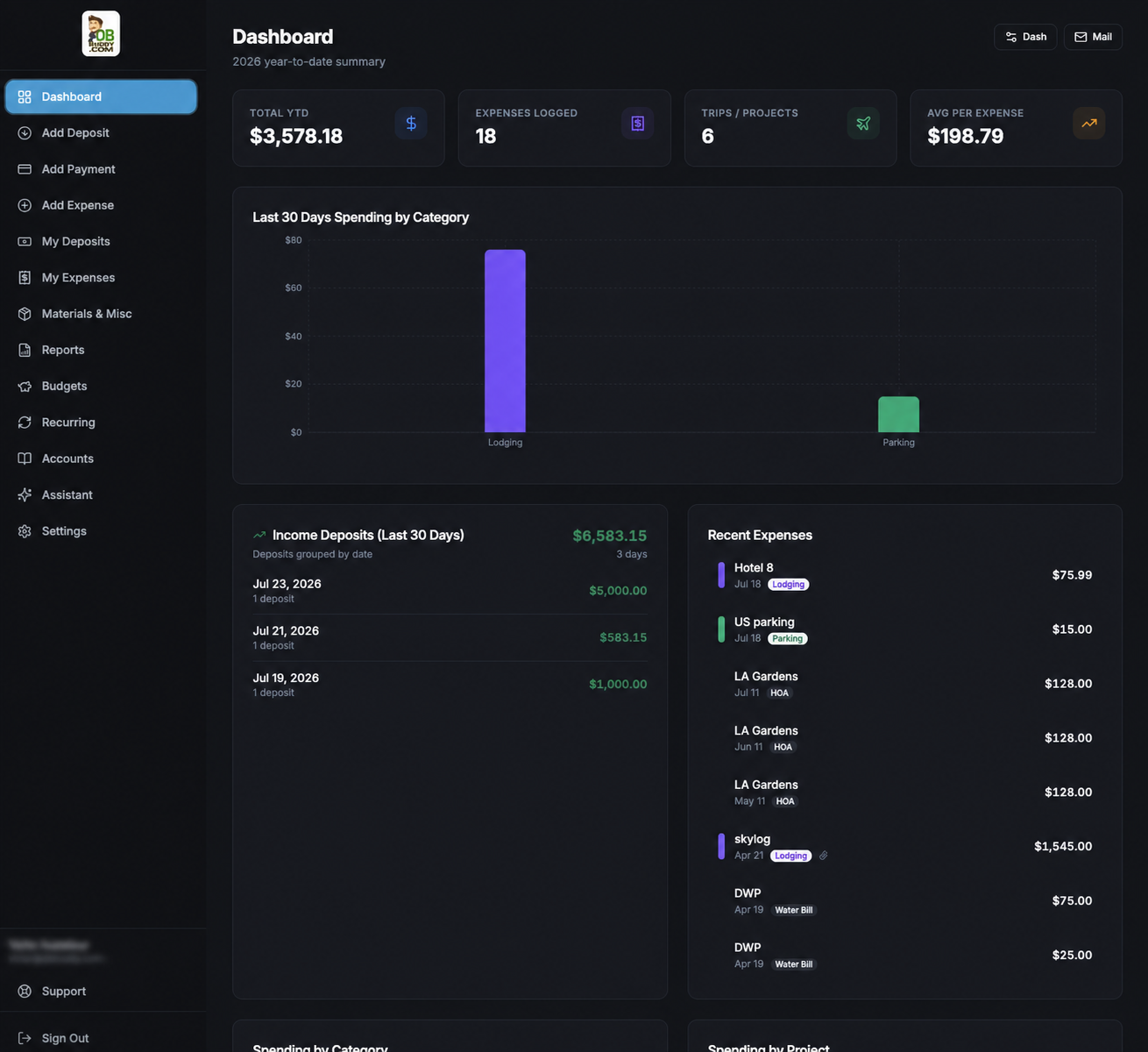Click the Settings gear icon
The width and height of the screenshot is (1148, 1052).
[25, 531]
